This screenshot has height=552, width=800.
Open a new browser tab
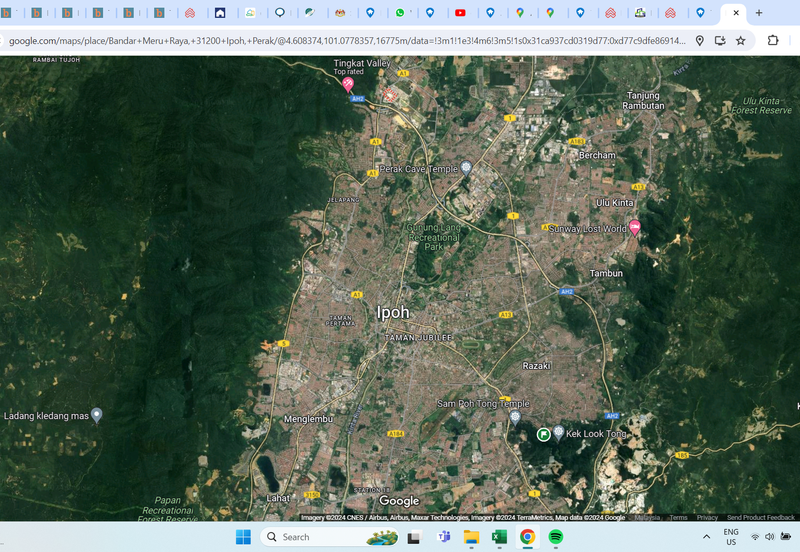click(759, 13)
